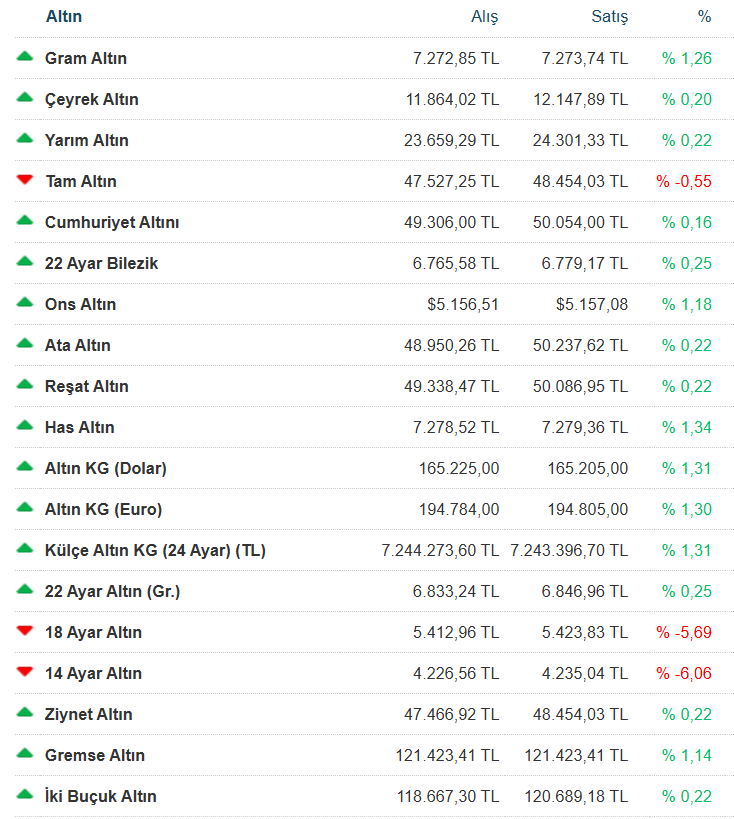Image resolution: width=734 pixels, height=819 pixels.
Task: Open the Gram Altın link
Action: [86, 58]
